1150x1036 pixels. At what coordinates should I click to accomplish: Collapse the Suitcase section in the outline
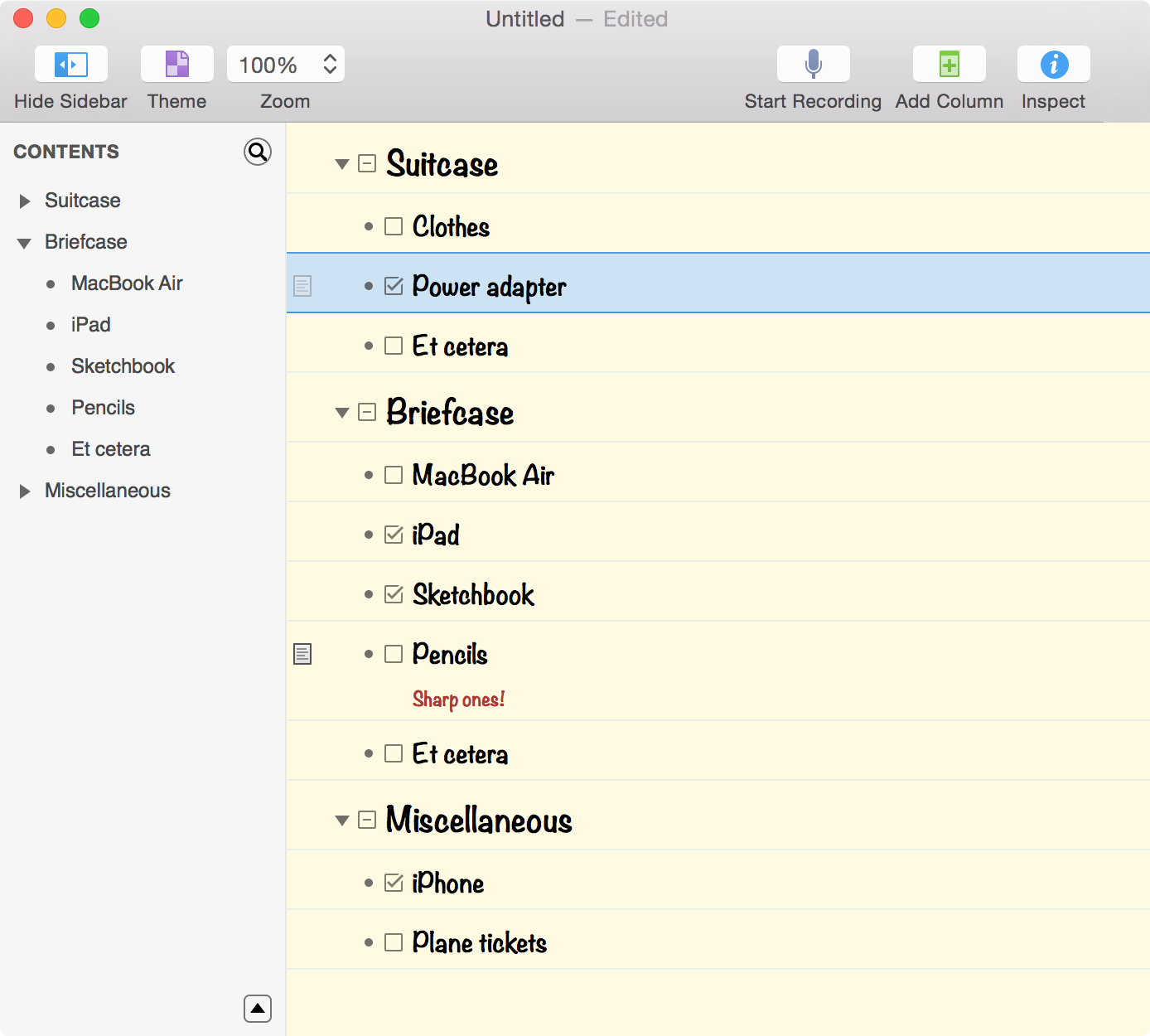click(341, 164)
